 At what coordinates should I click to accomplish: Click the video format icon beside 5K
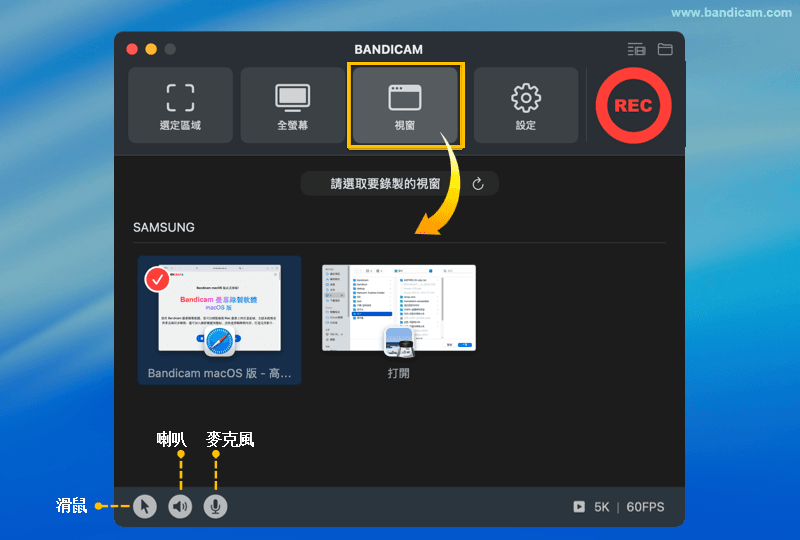point(579,507)
